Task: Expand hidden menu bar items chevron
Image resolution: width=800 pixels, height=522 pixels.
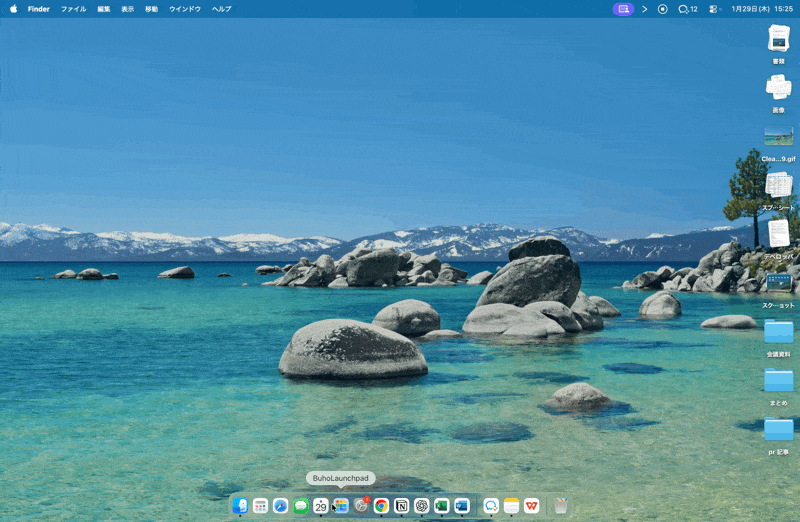Action: 644,8
